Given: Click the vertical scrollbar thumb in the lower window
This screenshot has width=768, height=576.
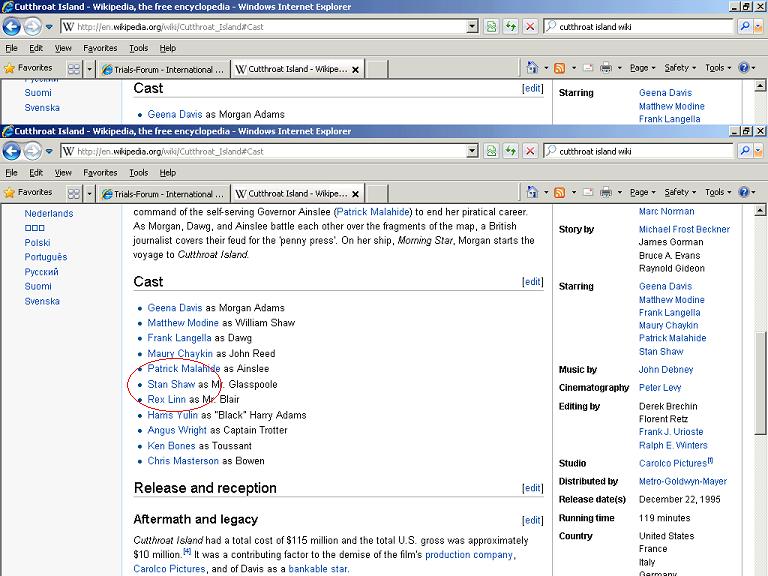Looking at the screenshot, I should (760, 383).
